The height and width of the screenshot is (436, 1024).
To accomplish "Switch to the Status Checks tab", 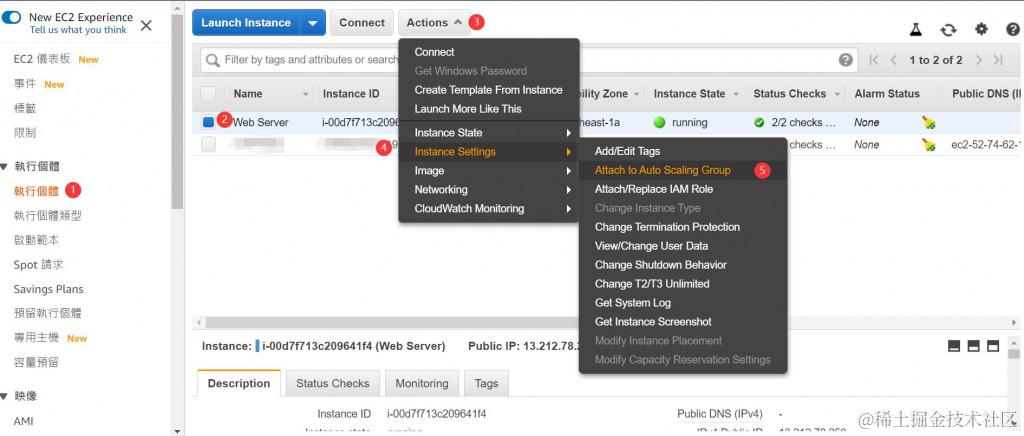I will 332,383.
